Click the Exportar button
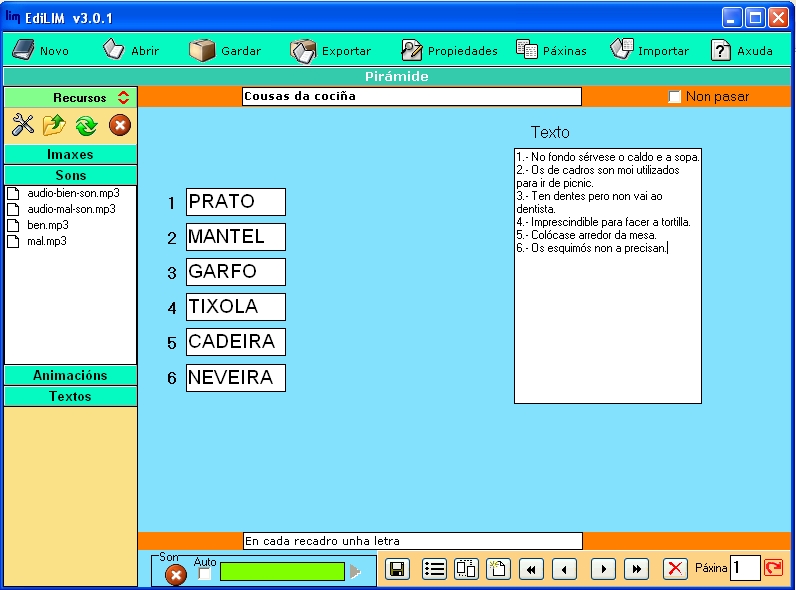 tap(331, 50)
